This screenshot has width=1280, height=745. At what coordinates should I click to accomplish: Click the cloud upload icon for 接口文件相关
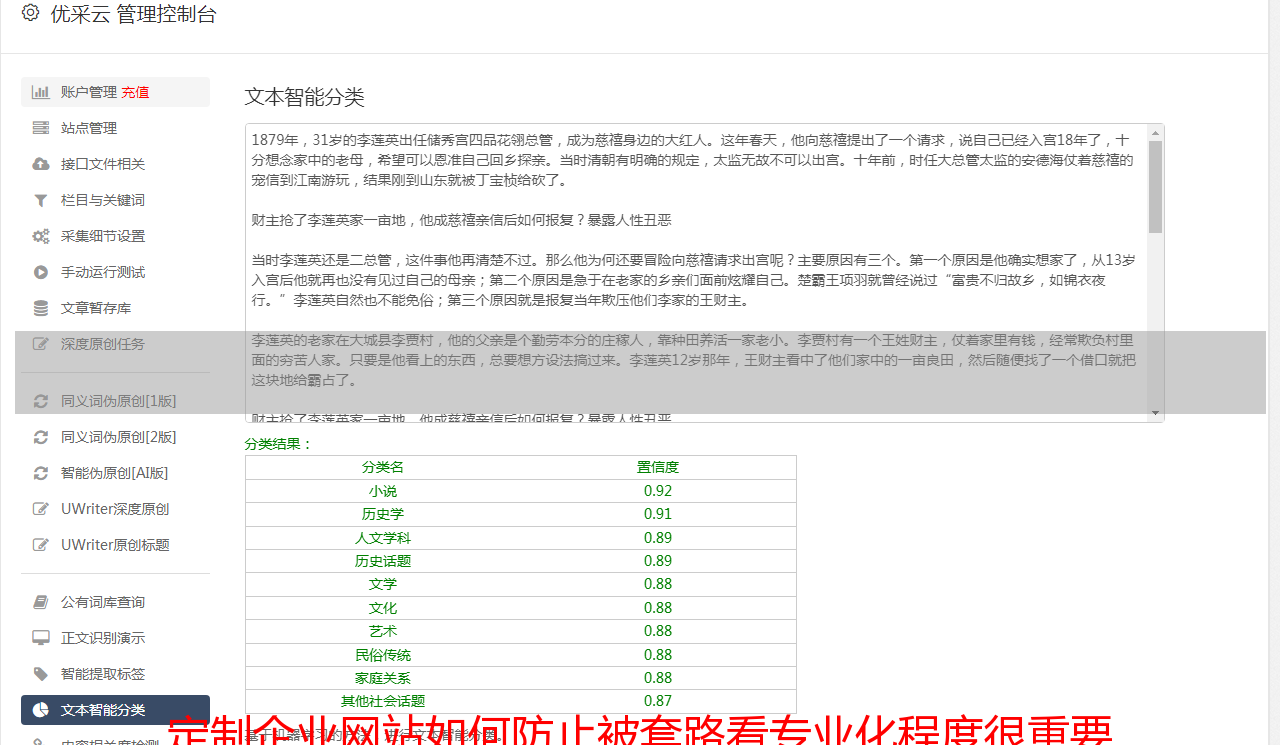41,164
